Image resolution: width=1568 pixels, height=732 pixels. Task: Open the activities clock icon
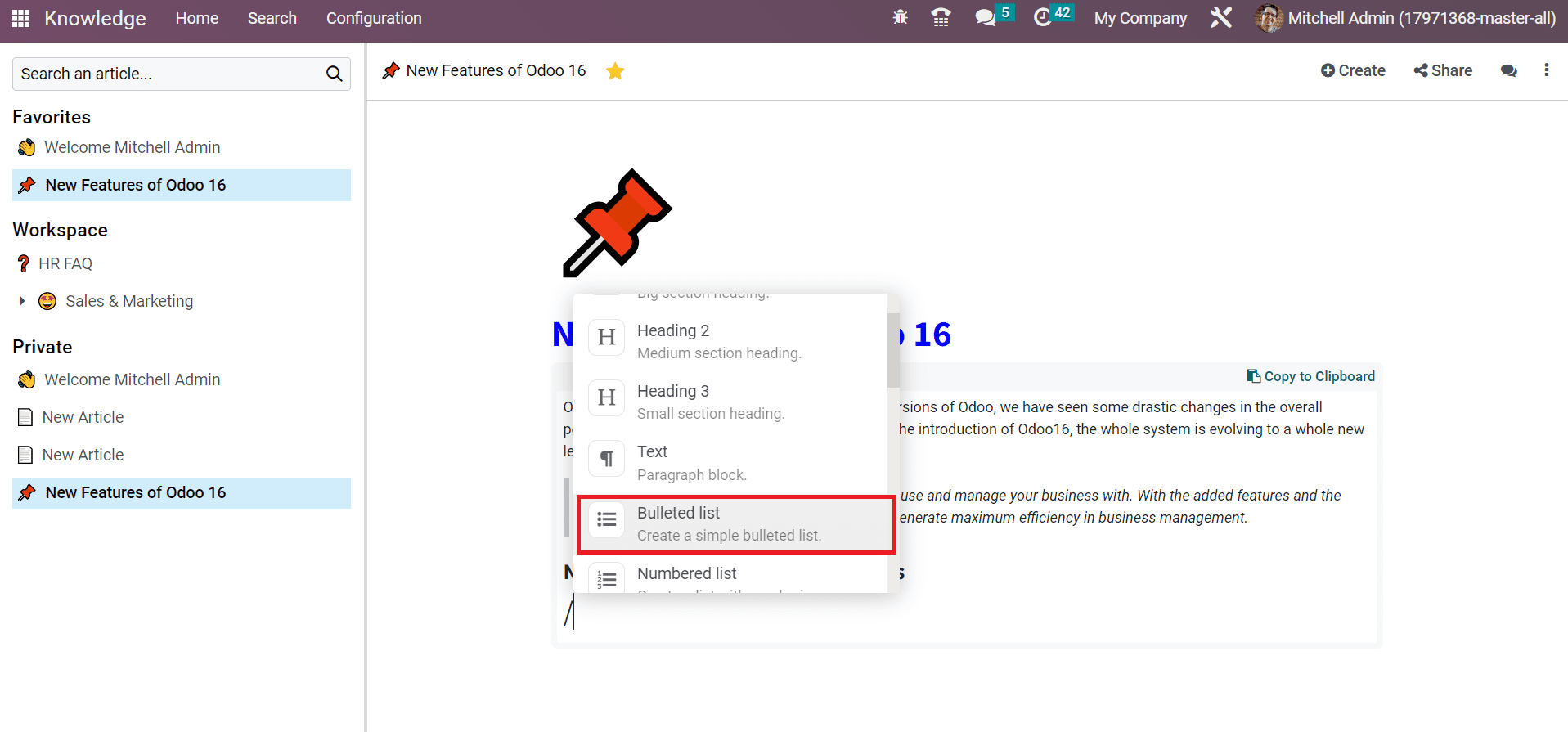1042,17
